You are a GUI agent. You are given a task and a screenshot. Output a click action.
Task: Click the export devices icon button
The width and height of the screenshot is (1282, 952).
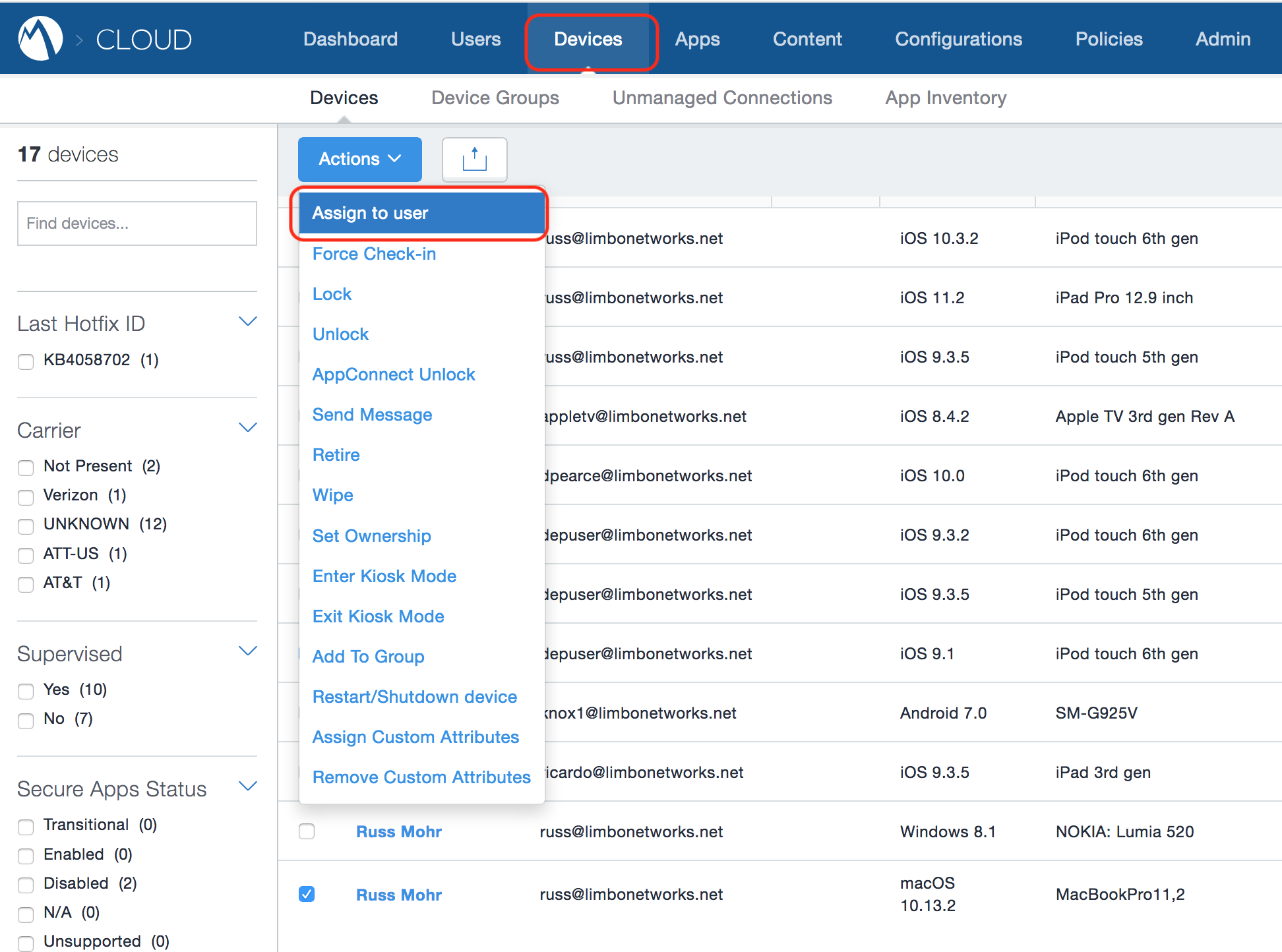tap(474, 159)
